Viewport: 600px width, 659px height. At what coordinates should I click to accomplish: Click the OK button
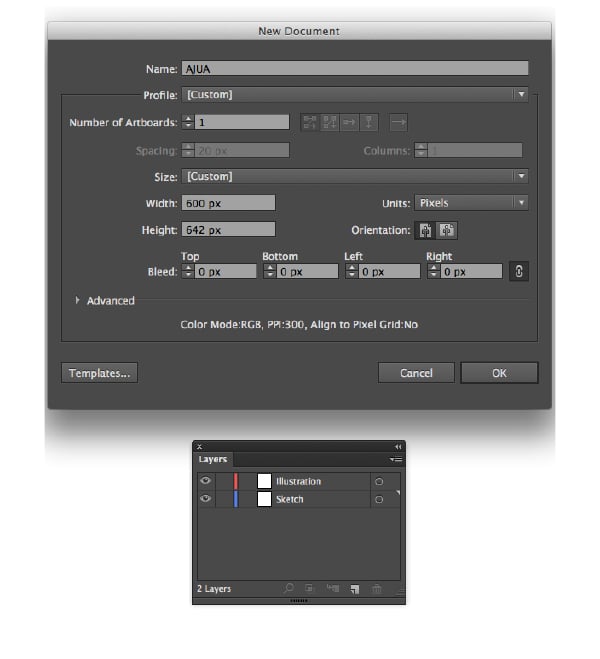(499, 373)
